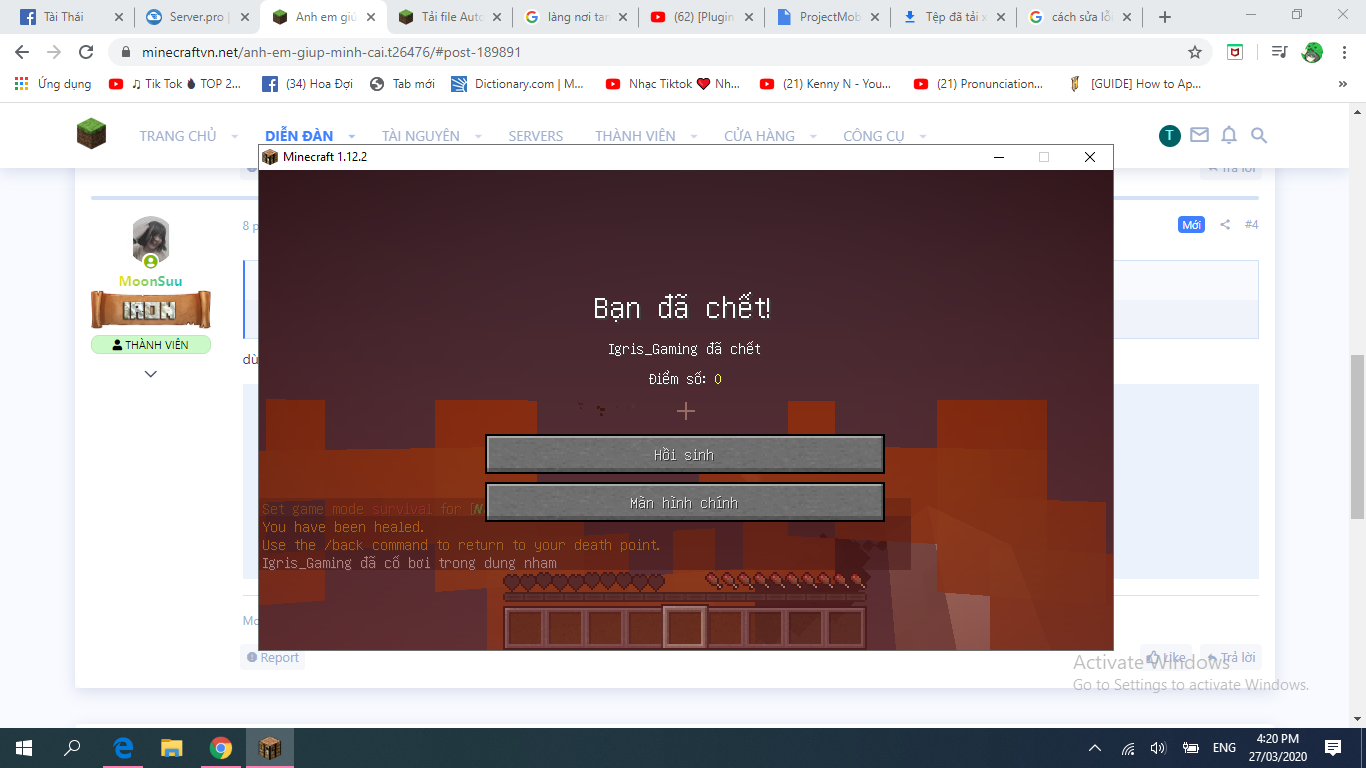This screenshot has width=1366, height=768.
Task: Open the forum notification bell
Action: (x=1229, y=135)
